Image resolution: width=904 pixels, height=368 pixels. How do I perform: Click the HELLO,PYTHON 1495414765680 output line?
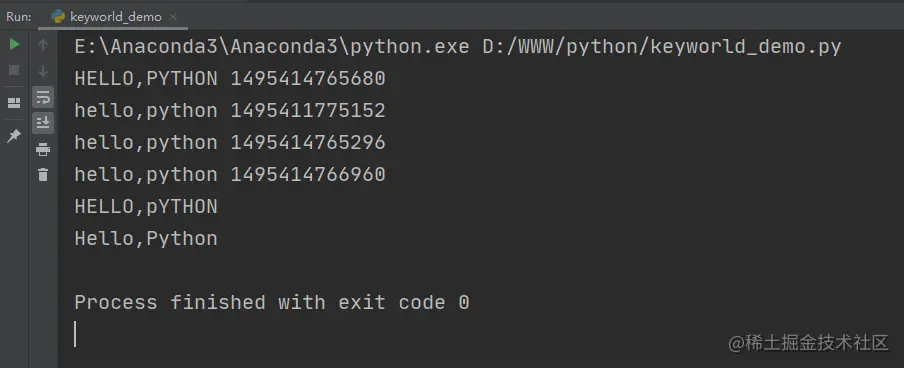click(x=230, y=78)
